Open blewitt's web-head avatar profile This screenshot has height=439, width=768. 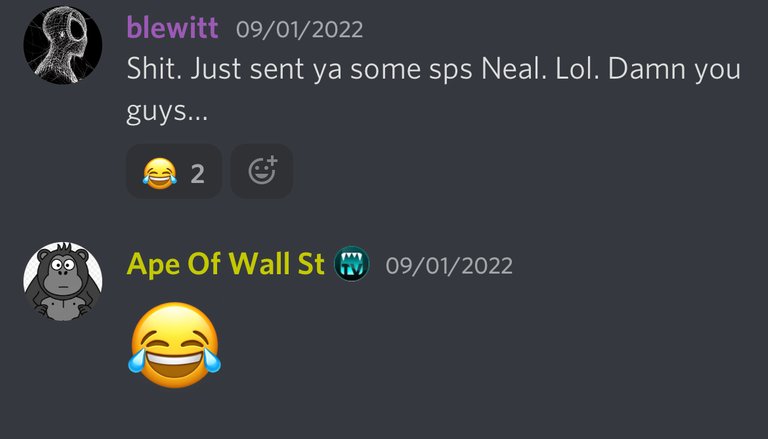(x=63, y=45)
